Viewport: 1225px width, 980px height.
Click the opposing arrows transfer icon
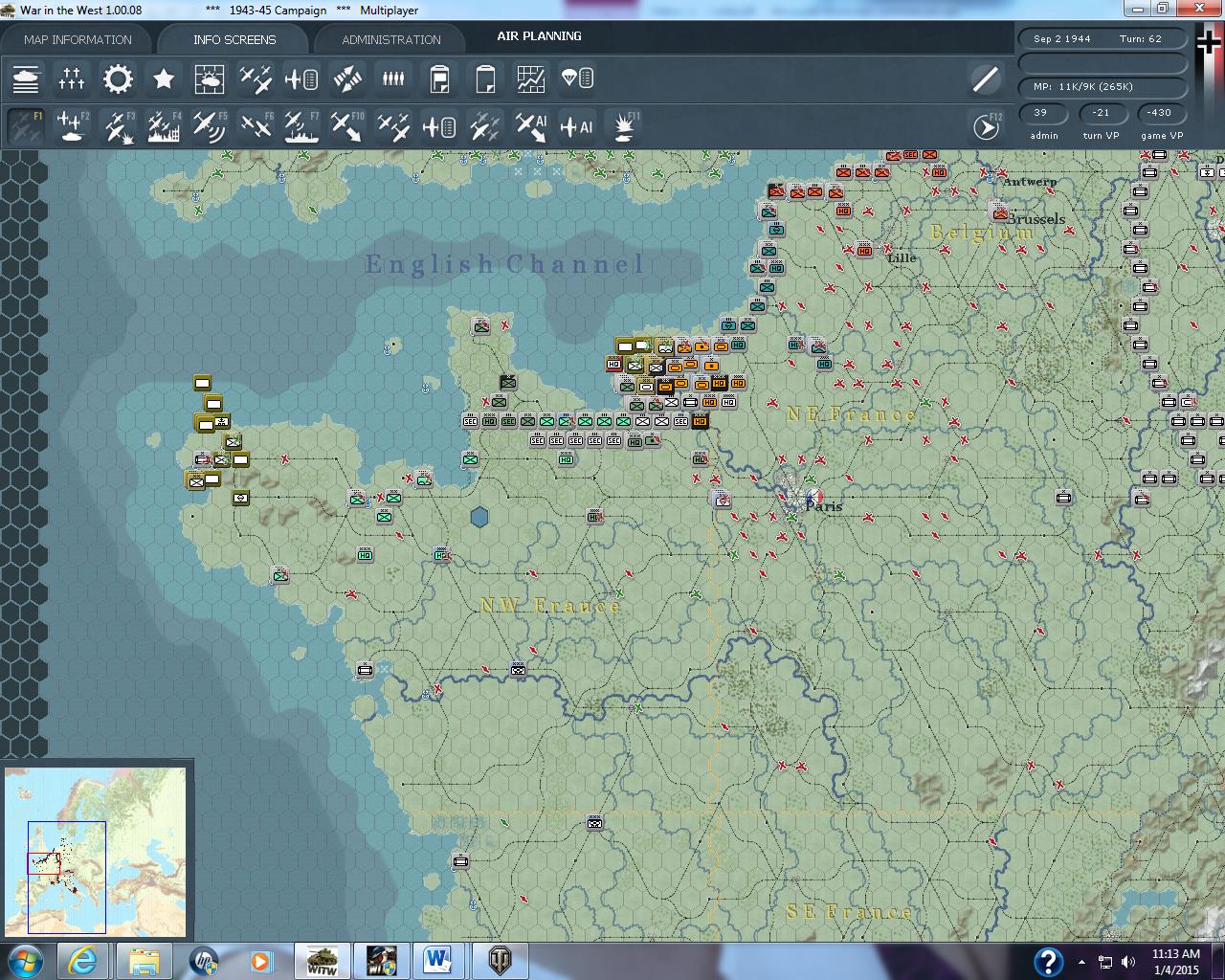pyautogui.click(x=347, y=78)
